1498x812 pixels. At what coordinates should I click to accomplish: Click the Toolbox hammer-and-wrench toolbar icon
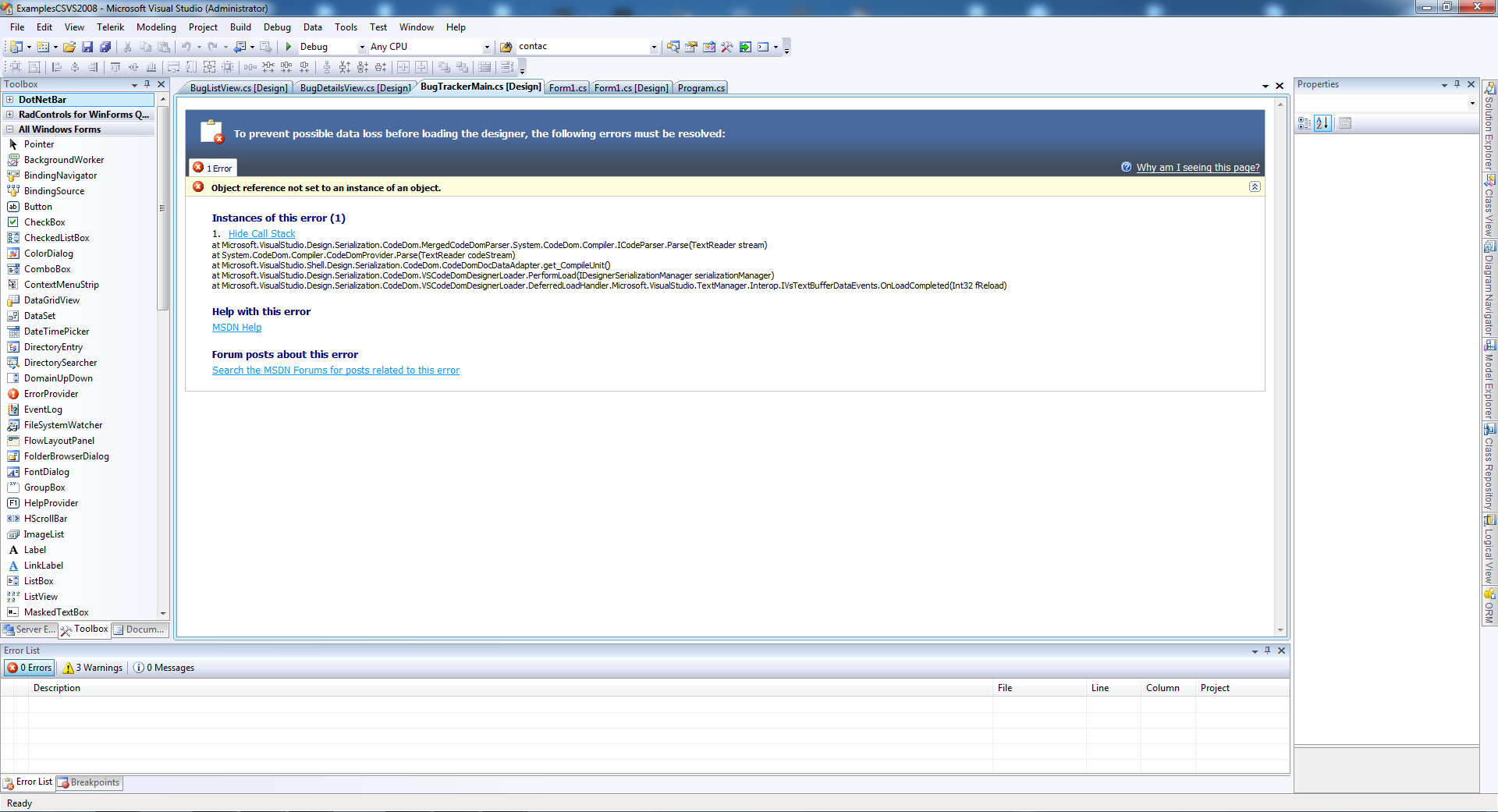(726, 47)
